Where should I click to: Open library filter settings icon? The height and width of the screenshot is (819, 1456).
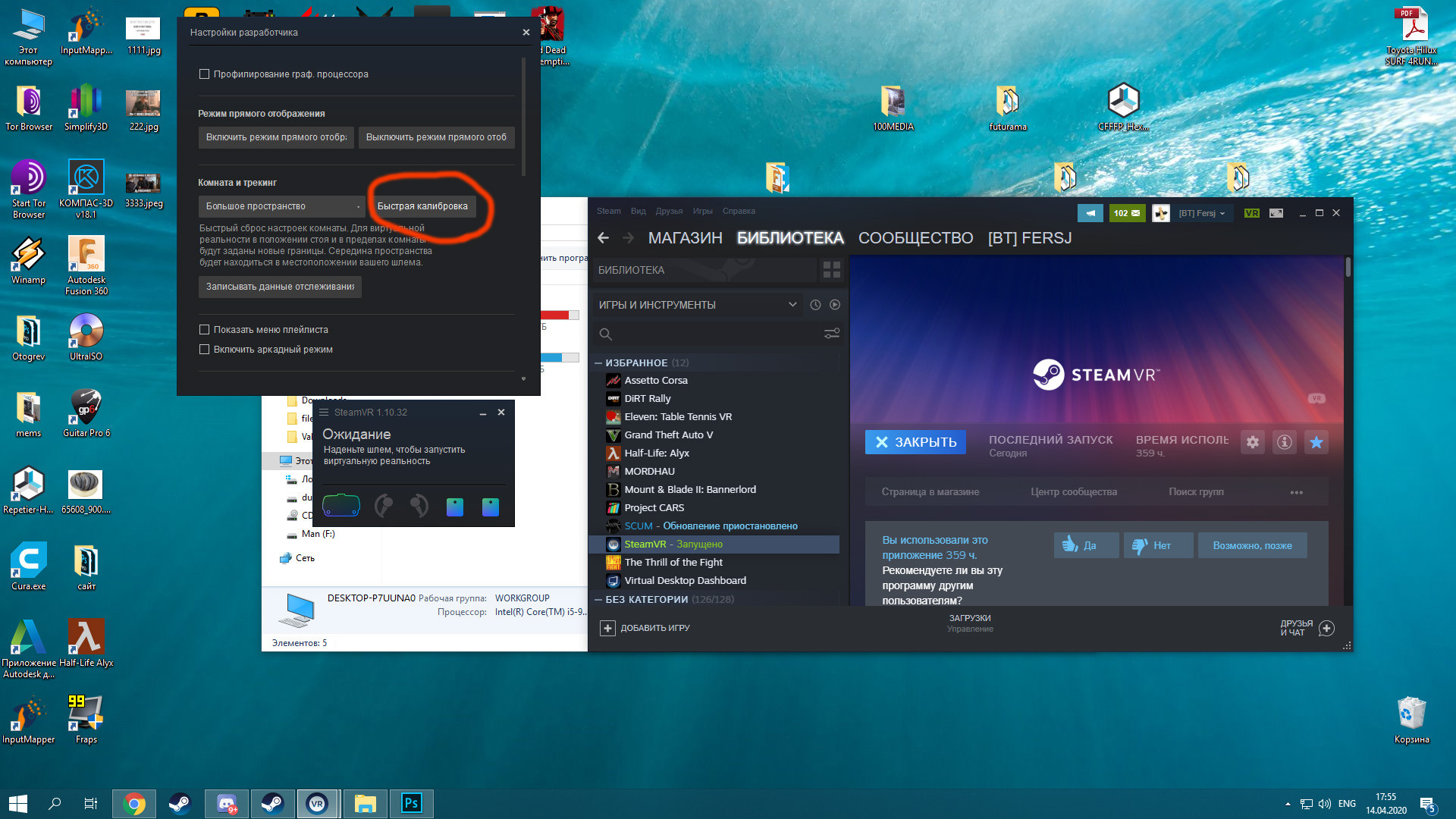(x=832, y=334)
